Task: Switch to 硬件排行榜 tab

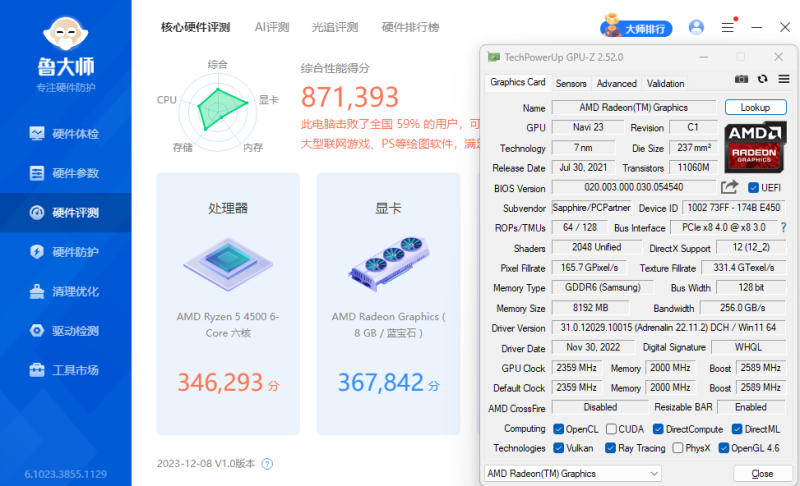Action: [410, 27]
